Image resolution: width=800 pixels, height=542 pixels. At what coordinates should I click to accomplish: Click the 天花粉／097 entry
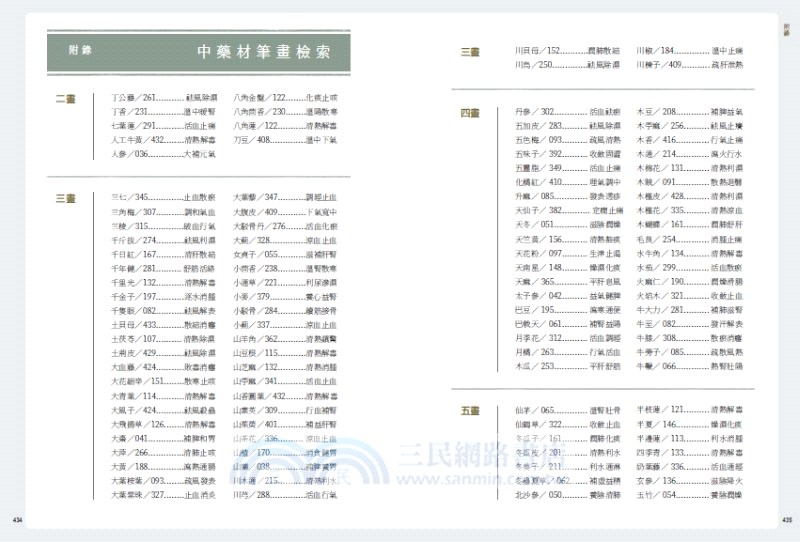(x=568, y=253)
